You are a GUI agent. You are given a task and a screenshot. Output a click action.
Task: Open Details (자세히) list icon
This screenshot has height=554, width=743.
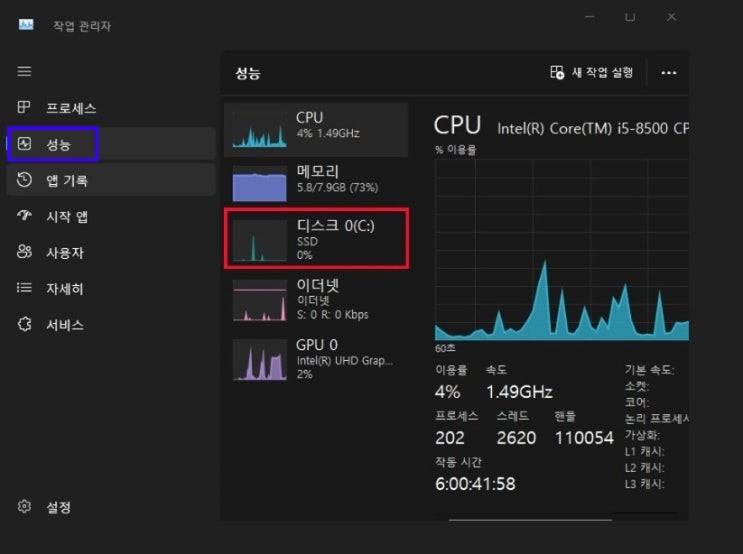[25, 288]
